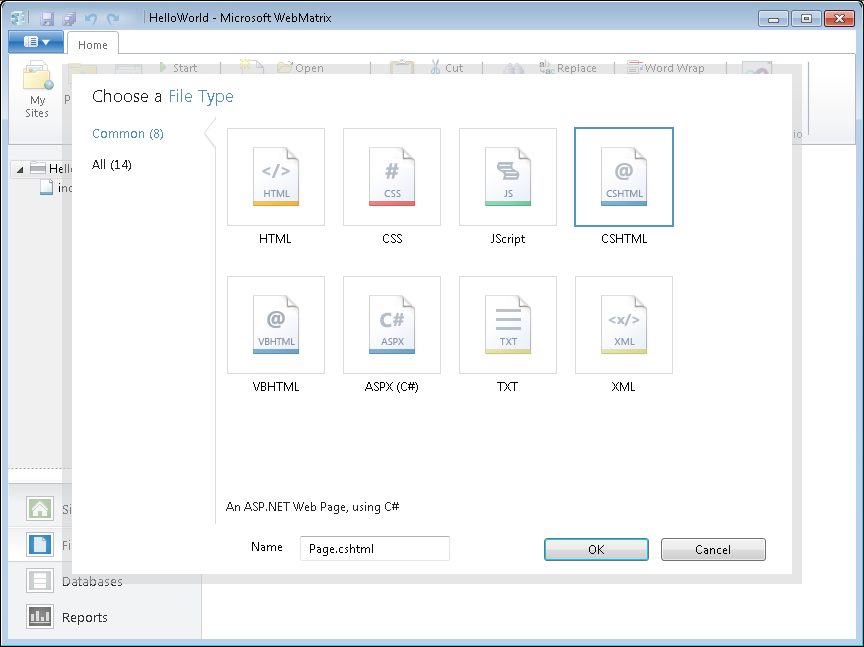The image size is (864, 647).
Task: Click the Start button in the ribbon
Action: (177, 68)
